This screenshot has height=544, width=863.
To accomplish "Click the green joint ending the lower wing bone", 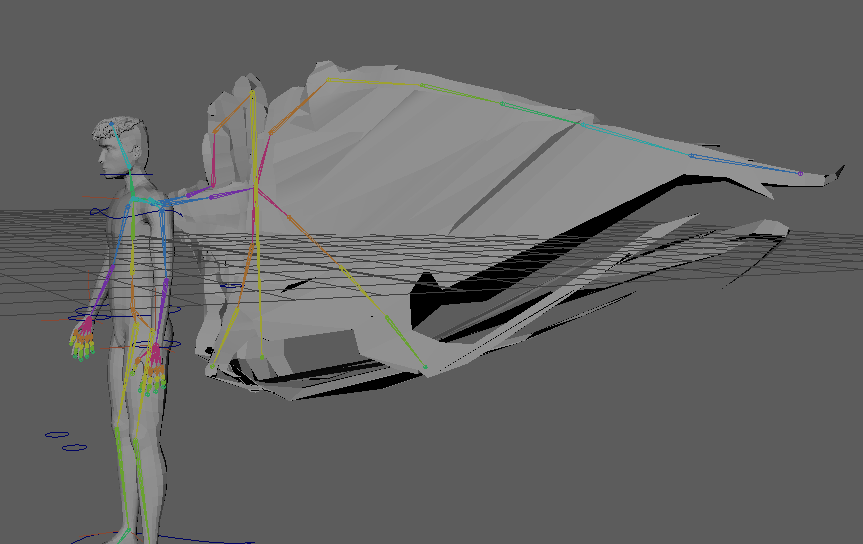I will pyautogui.click(x=424, y=368).
